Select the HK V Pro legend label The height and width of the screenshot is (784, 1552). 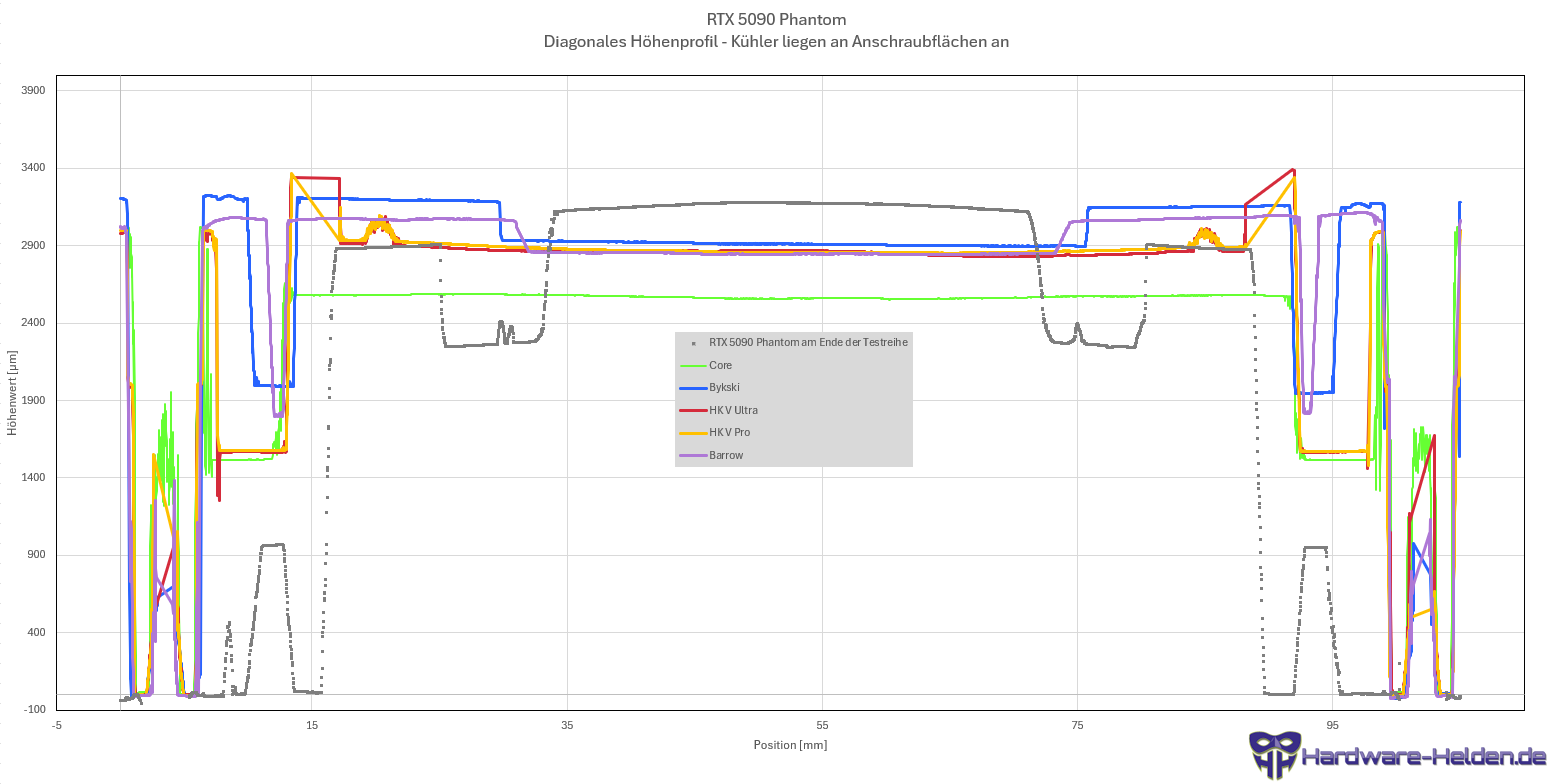[729, 433]
